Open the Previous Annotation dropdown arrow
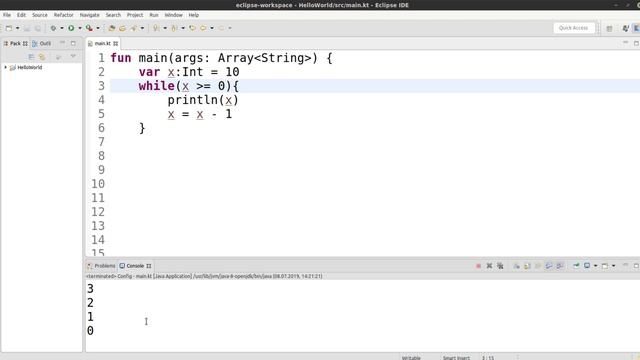 [x=183, y=28]
